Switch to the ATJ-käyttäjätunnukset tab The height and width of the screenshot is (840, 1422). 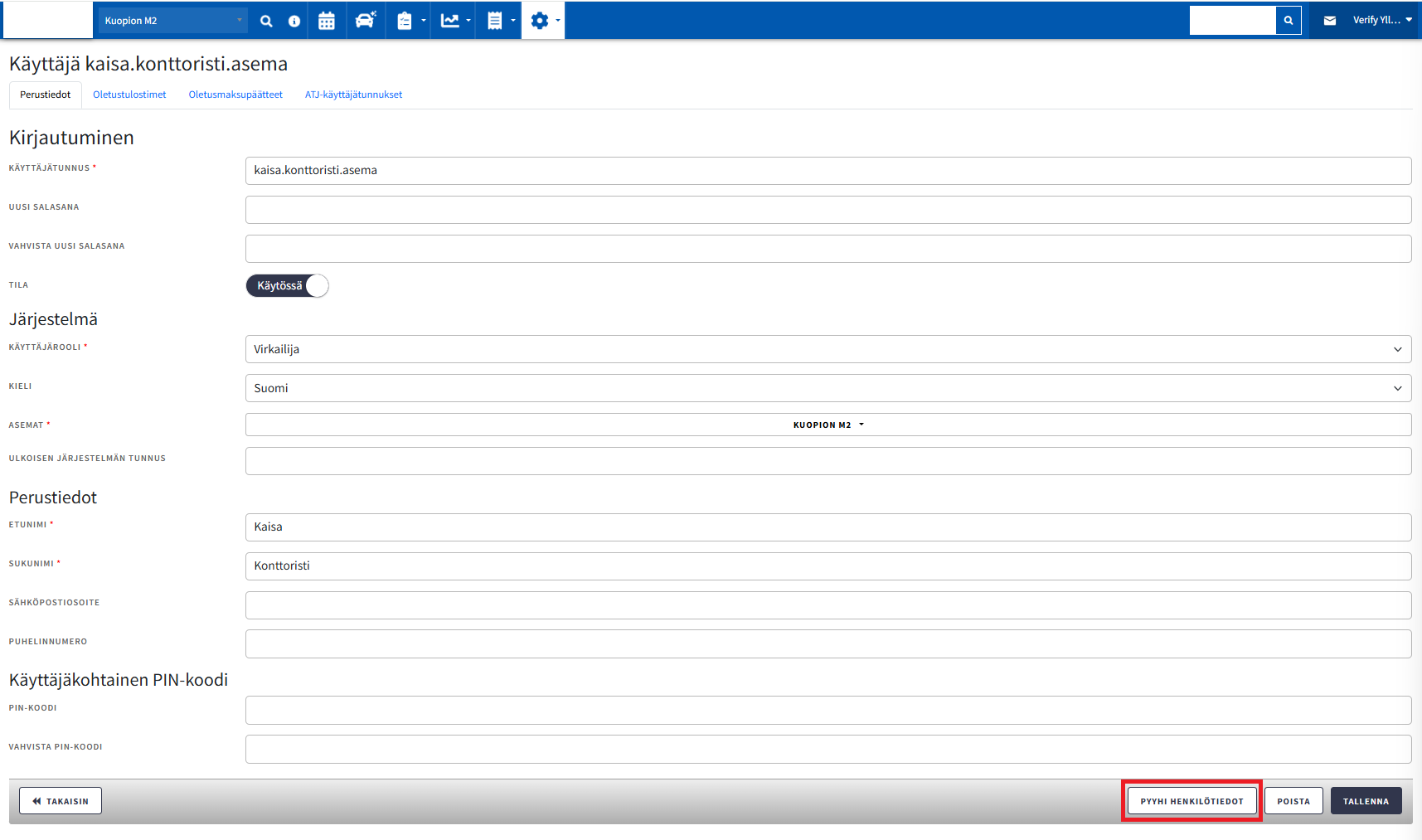[353, 95]
